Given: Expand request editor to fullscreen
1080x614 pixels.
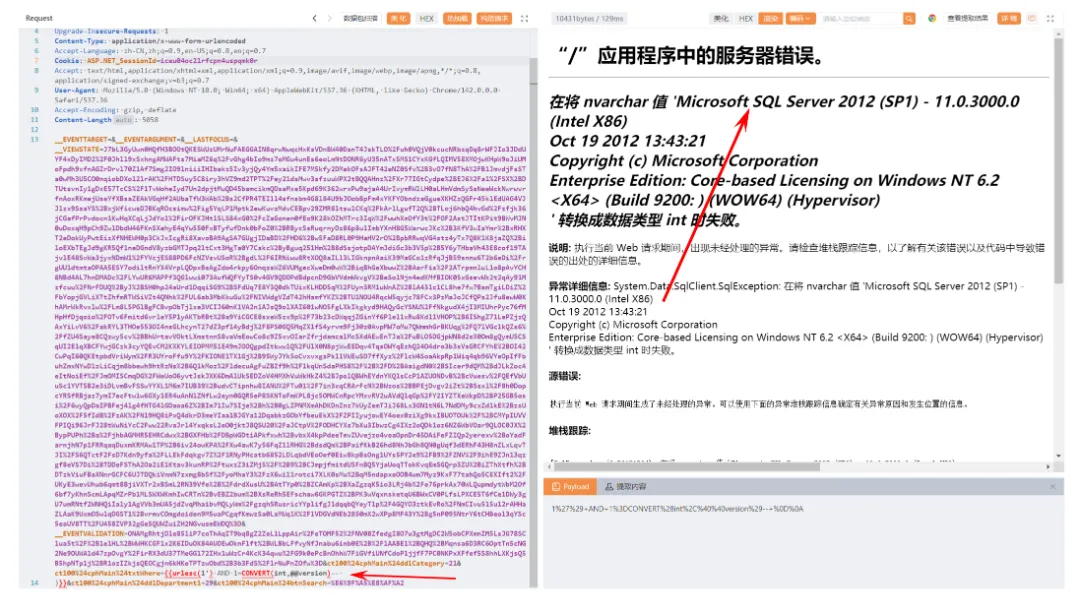Looking at the screenshot, I should (x=523, y=17).
